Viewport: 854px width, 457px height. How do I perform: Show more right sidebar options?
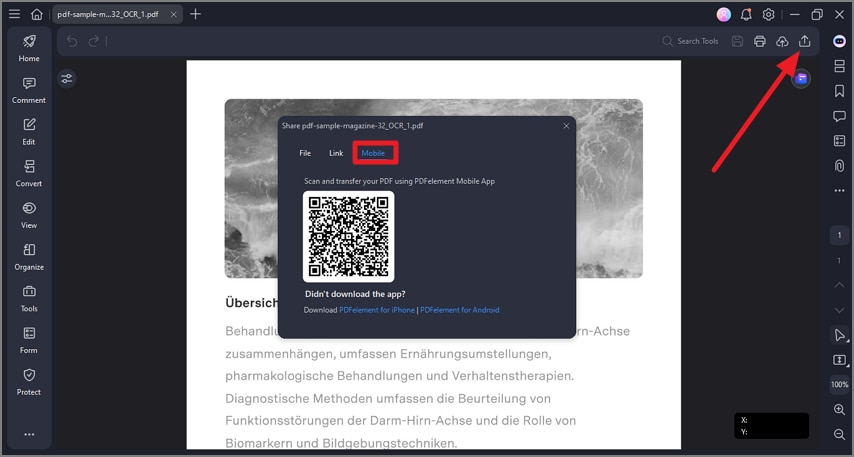click(x=839, y=191)
